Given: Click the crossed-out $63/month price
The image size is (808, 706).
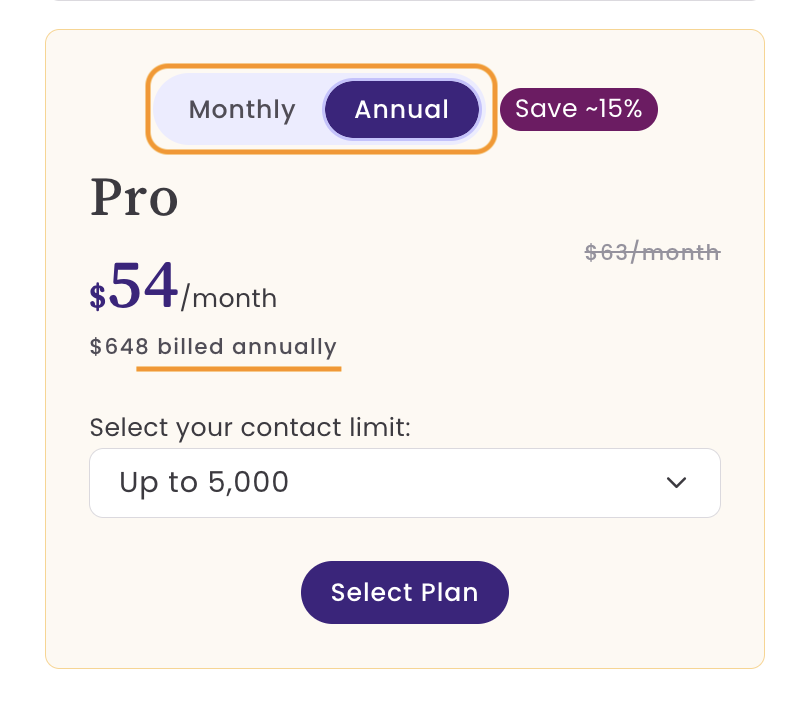Looking at the screenshot, I should tap(652, 253).
